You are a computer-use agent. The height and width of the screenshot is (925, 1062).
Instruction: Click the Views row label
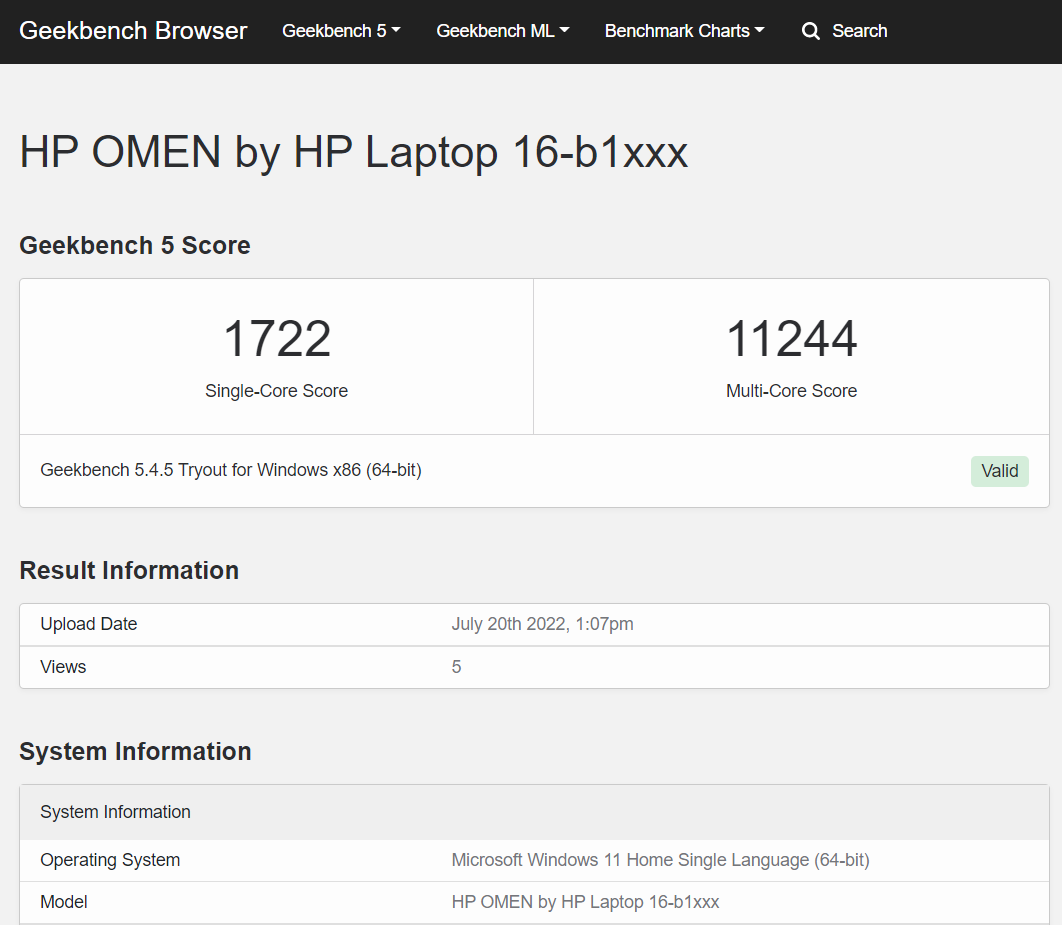[x=63, y=667]
